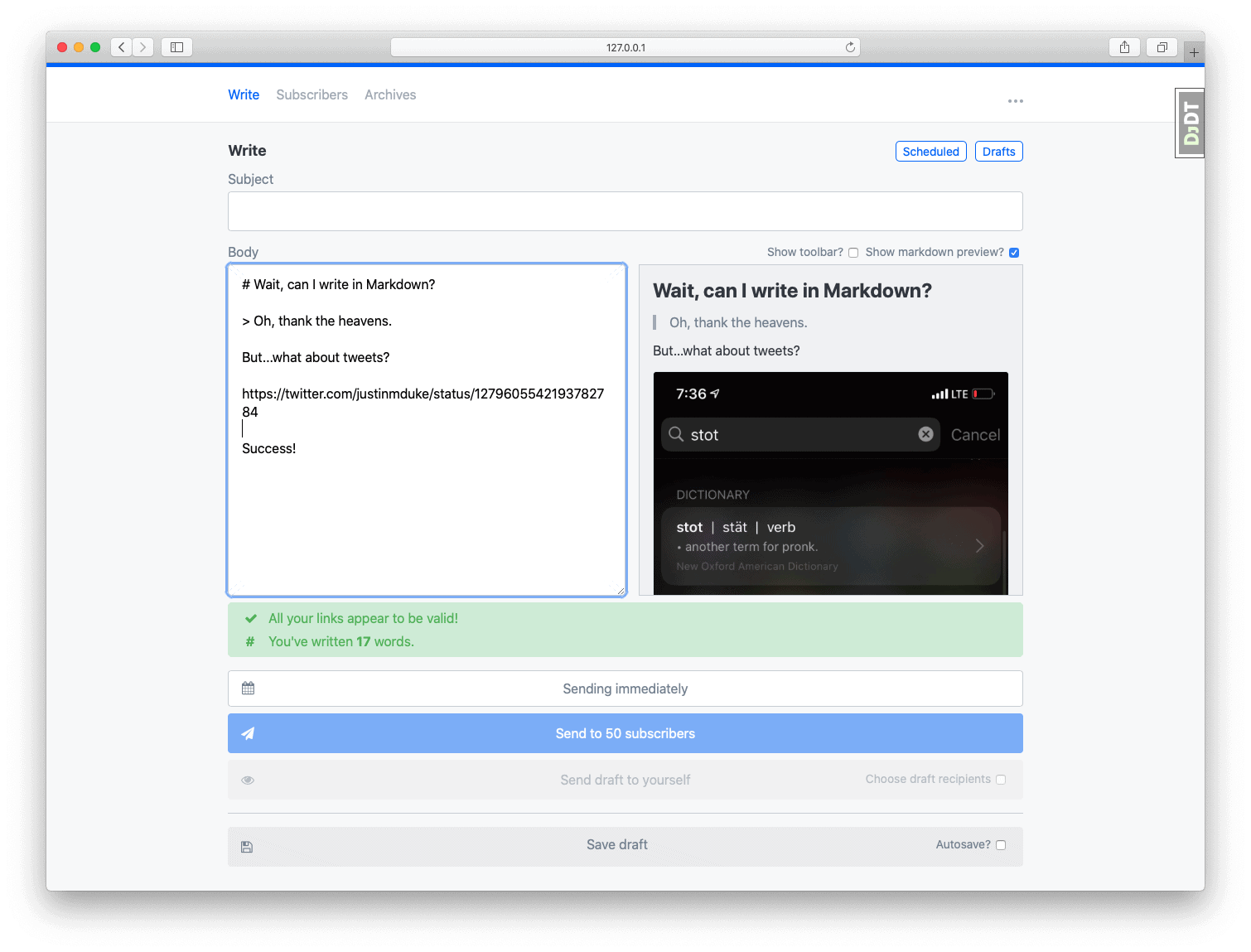Click the blockquote Oh, thank the heavens.
1251x952 pixels.
click(738, 322)
